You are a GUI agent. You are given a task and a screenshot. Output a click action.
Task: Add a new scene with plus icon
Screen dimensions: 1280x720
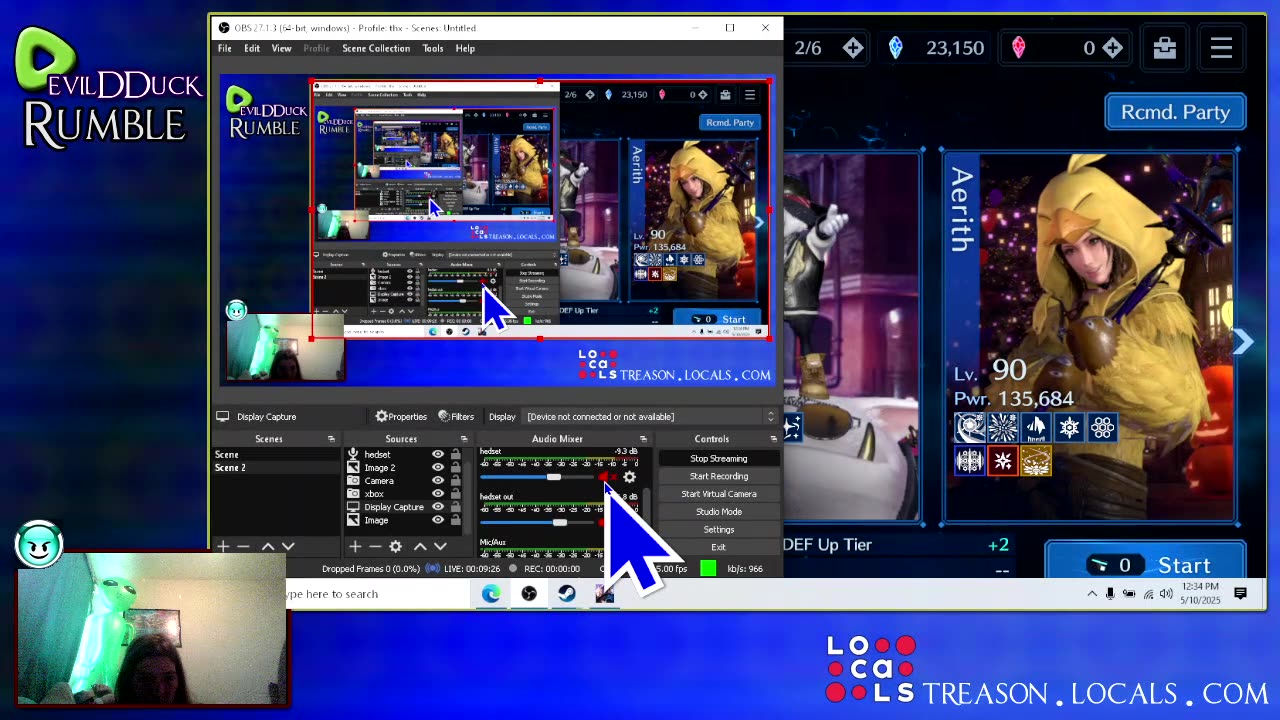pos(223,546)
